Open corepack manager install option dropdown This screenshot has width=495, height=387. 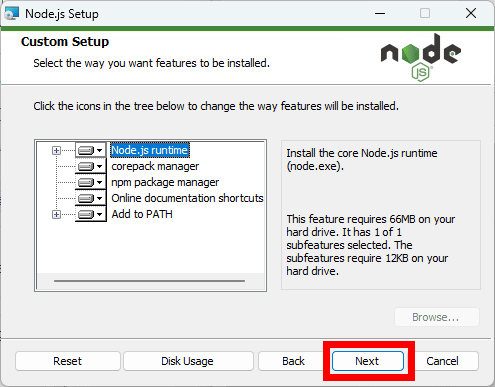tap(91, 166)
